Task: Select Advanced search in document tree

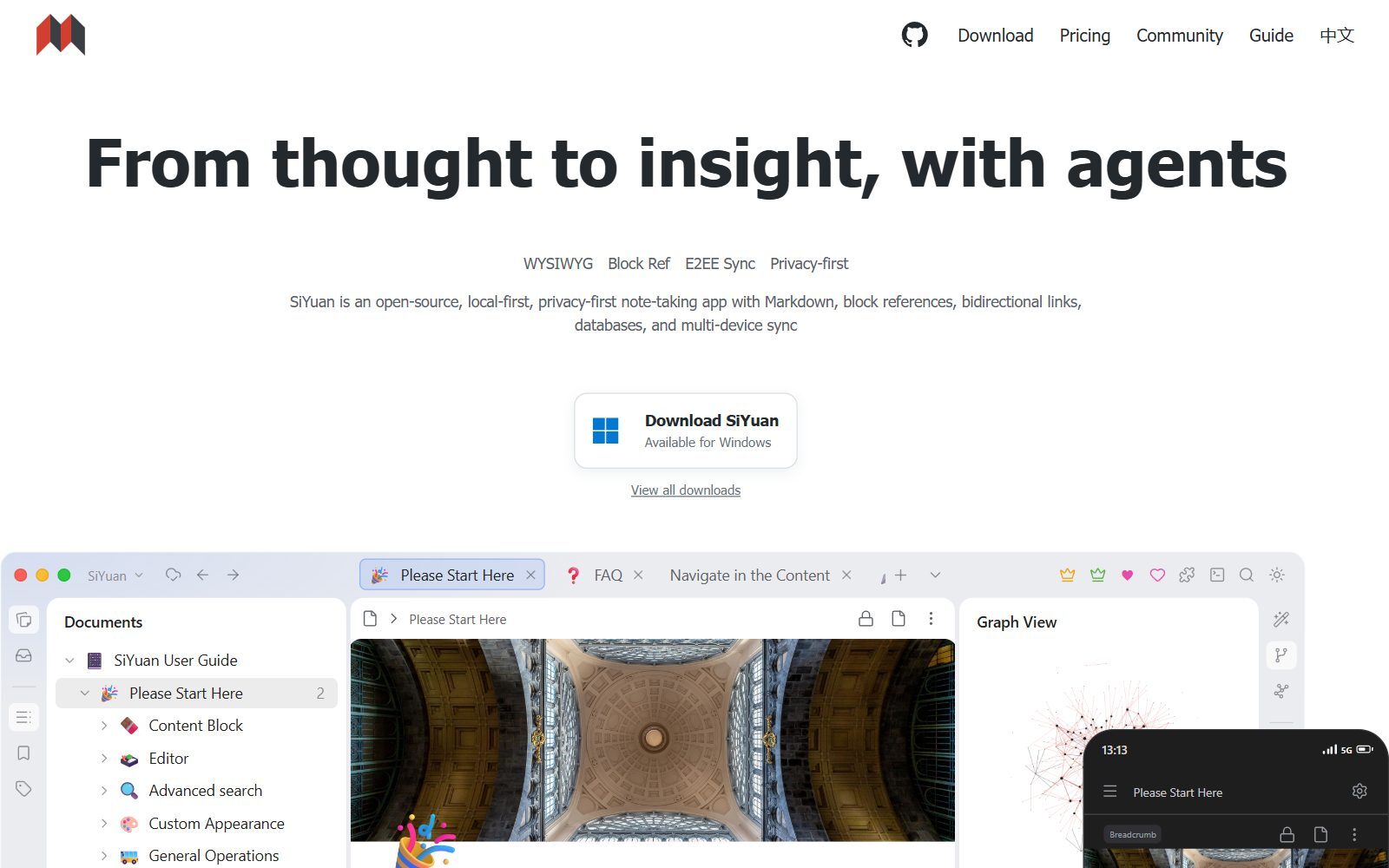Action: [205, 791]
